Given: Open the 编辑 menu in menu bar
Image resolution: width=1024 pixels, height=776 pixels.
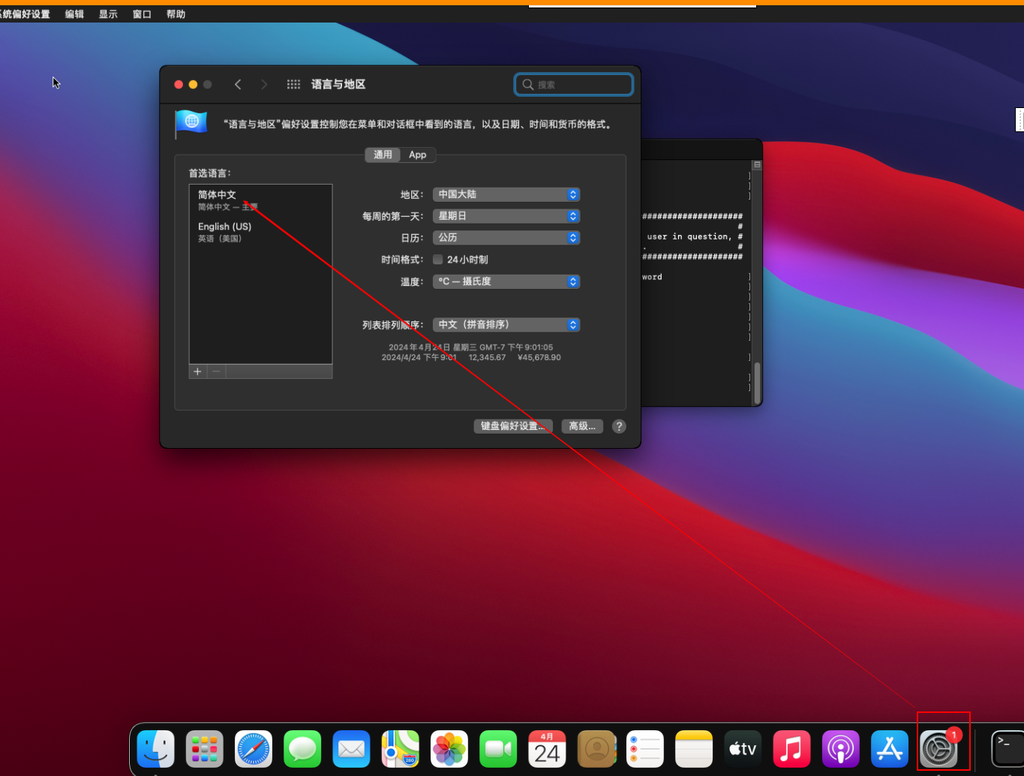Looking at the screenshot, I should pyautogui.click(x=75, y=15).
